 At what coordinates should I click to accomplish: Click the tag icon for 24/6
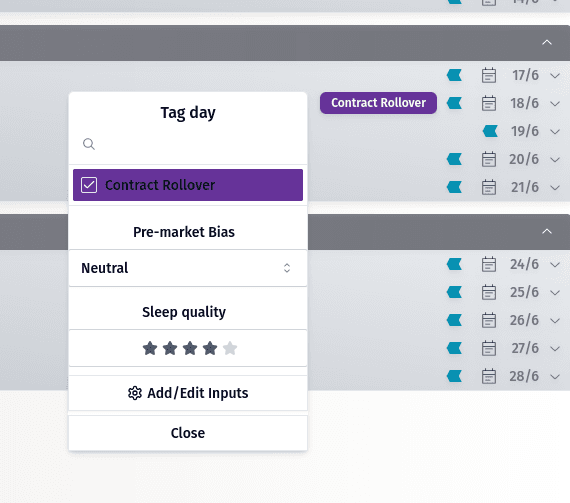(454, 264)
